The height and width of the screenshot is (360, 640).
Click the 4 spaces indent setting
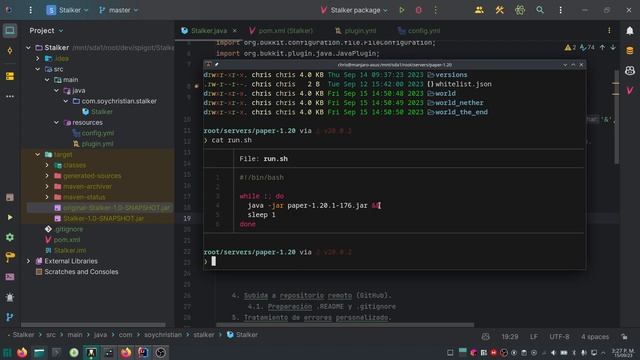coord(595,337)
